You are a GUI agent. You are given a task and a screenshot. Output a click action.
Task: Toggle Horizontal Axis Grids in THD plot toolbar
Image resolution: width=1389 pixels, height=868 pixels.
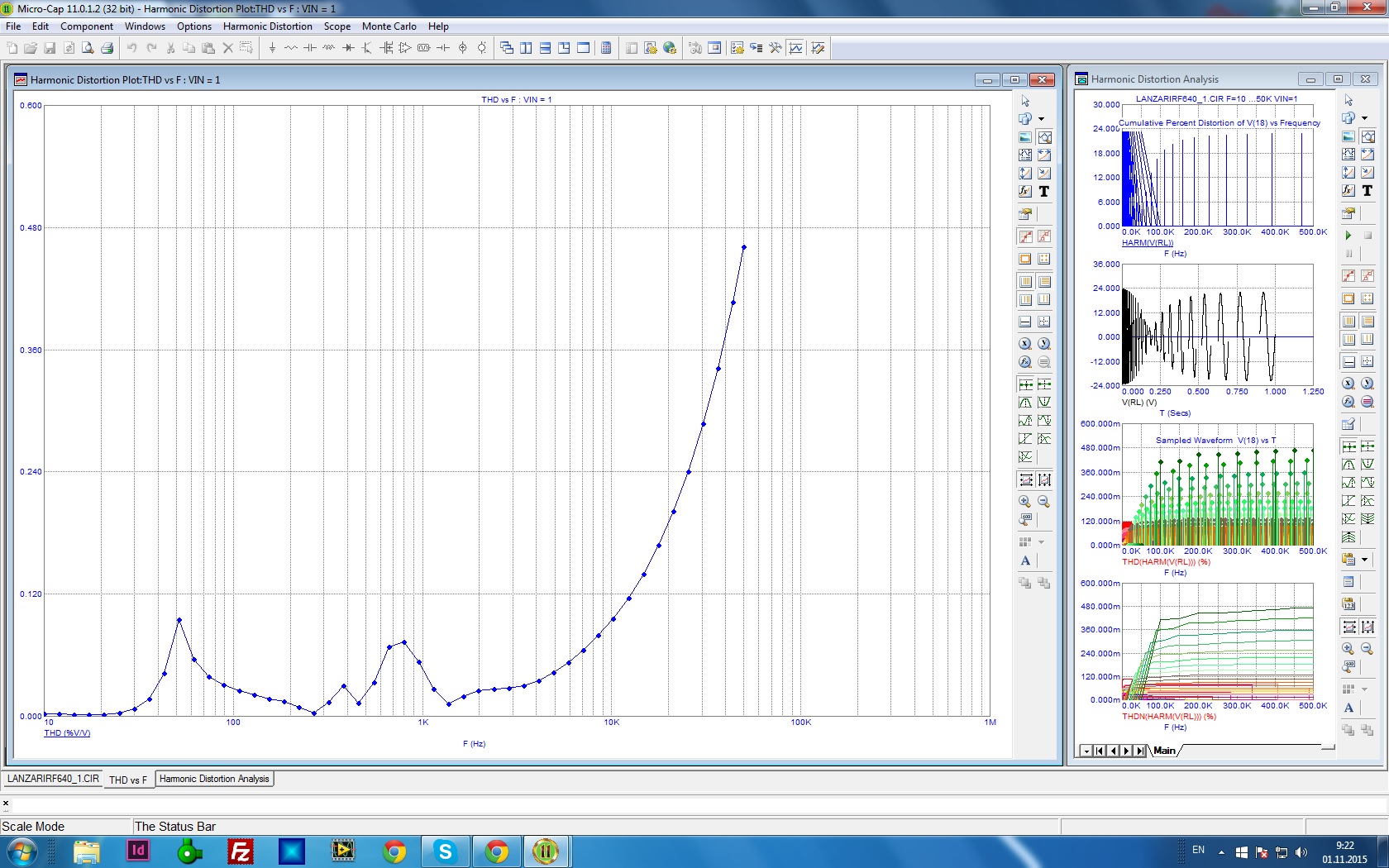1025,282
